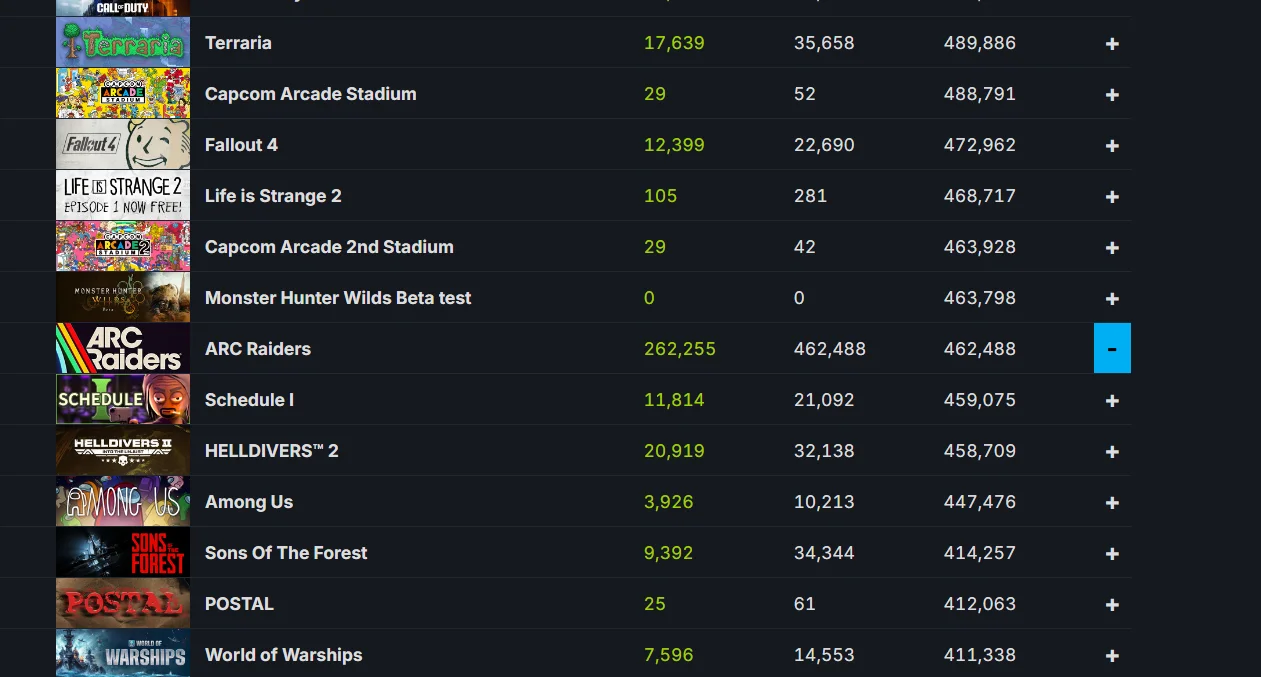Expand the Monster Hunter Wilds Beta row
Viewport: 1261px width, 677px height.
click(x=1112, y=298)
